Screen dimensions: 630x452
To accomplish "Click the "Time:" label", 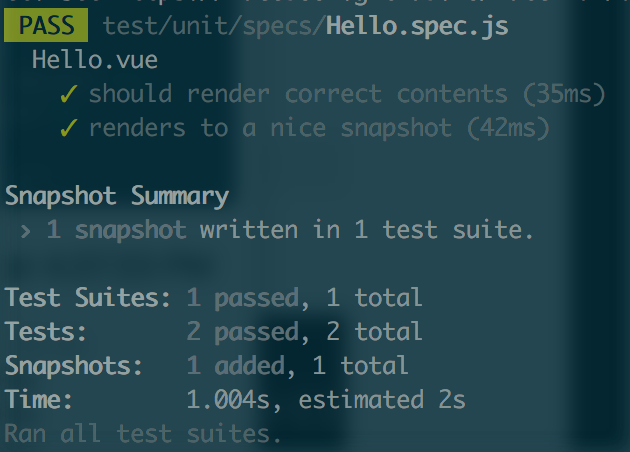I will tap(40, 400).
